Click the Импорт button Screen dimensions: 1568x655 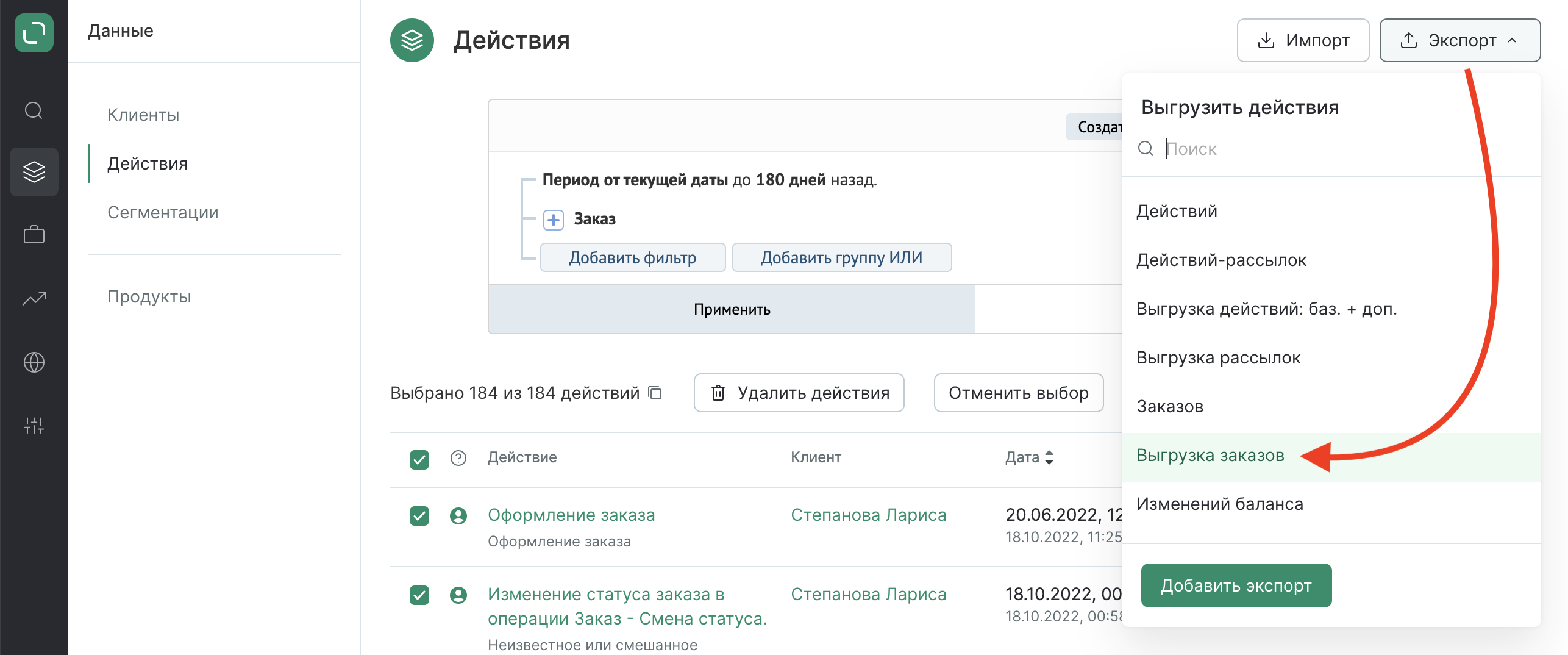(x=1303, y=40)
